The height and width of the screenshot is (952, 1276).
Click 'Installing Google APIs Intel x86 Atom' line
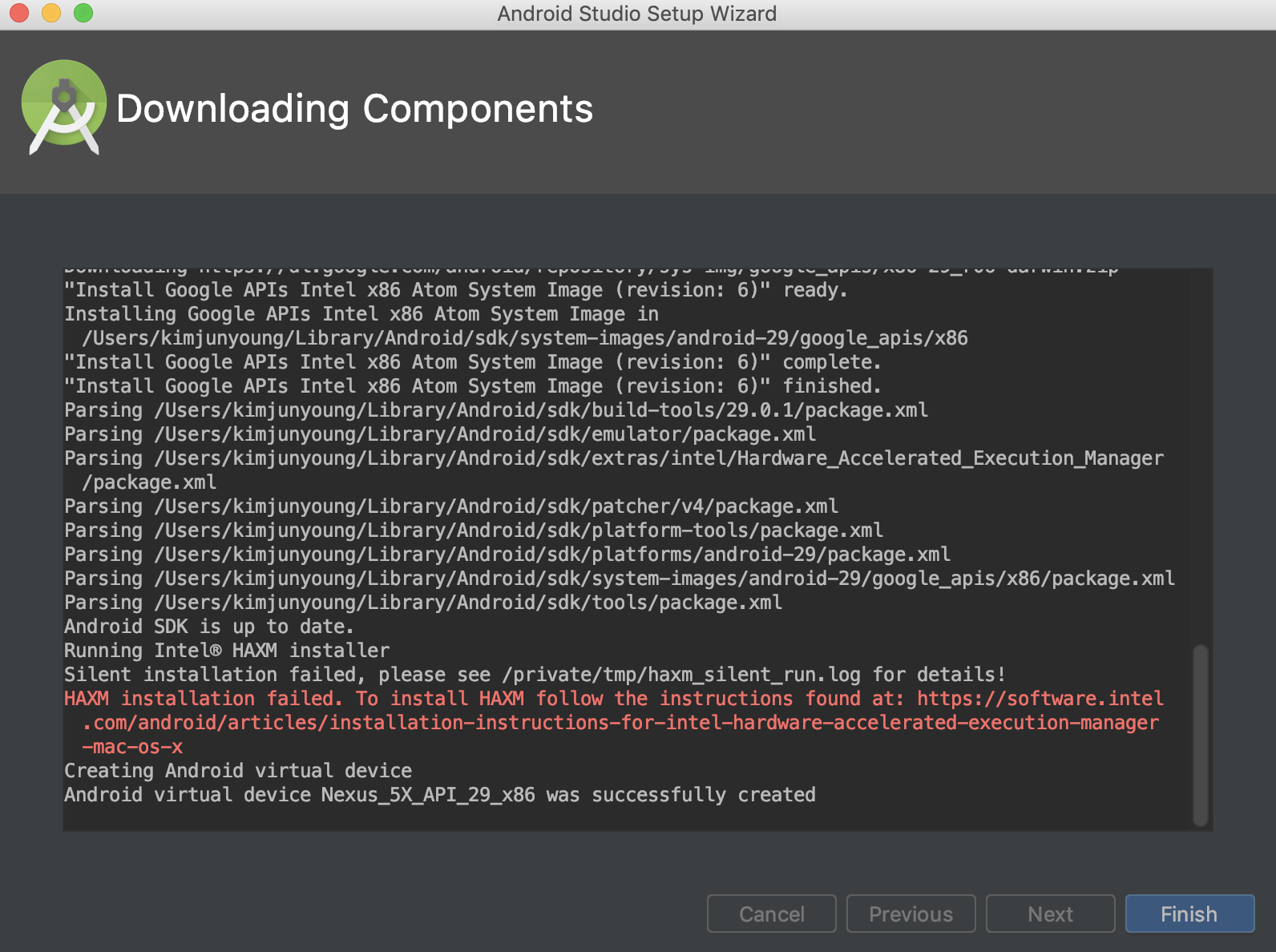(x=361, y=314)
